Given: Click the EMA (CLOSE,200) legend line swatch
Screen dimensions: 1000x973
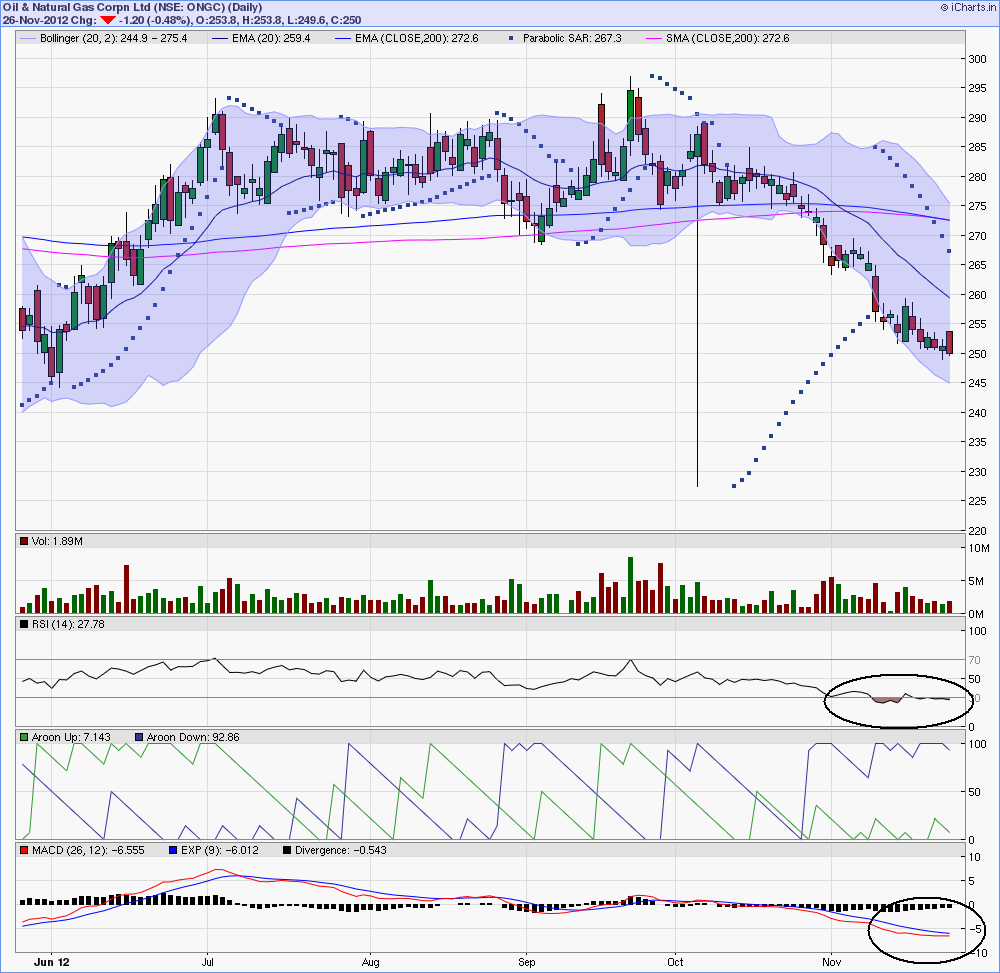Looking at the screenshot, I should tap(342, 39).
